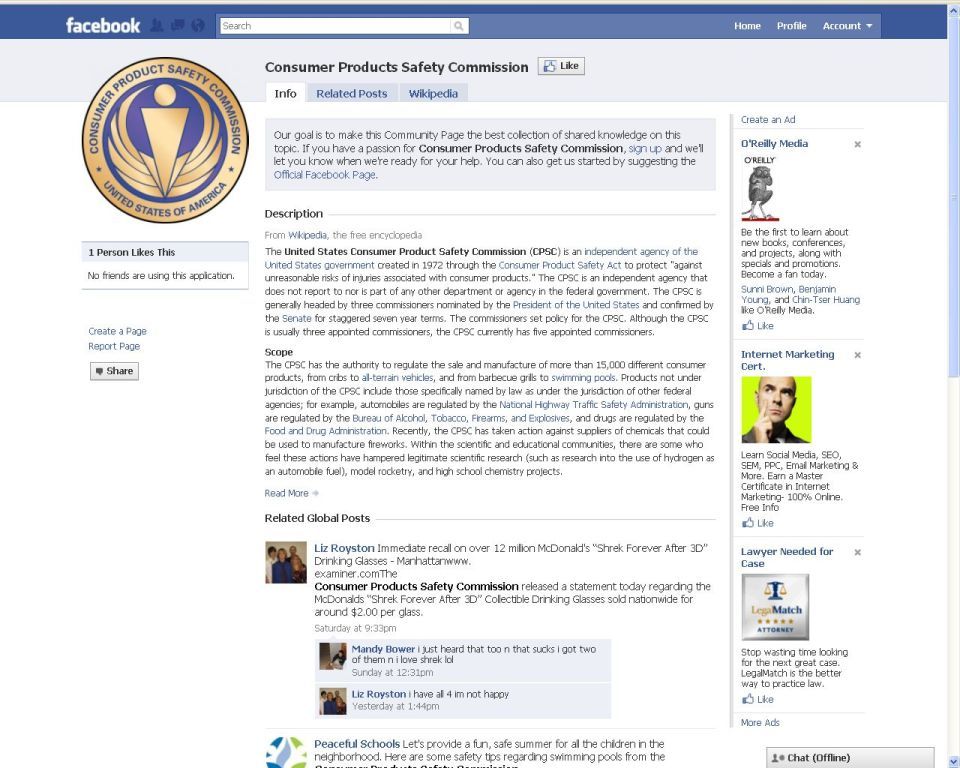Open Liz Royston's name on the post
Image resolution: width=960 pixels, height=768 pixels.
point(344,548)
